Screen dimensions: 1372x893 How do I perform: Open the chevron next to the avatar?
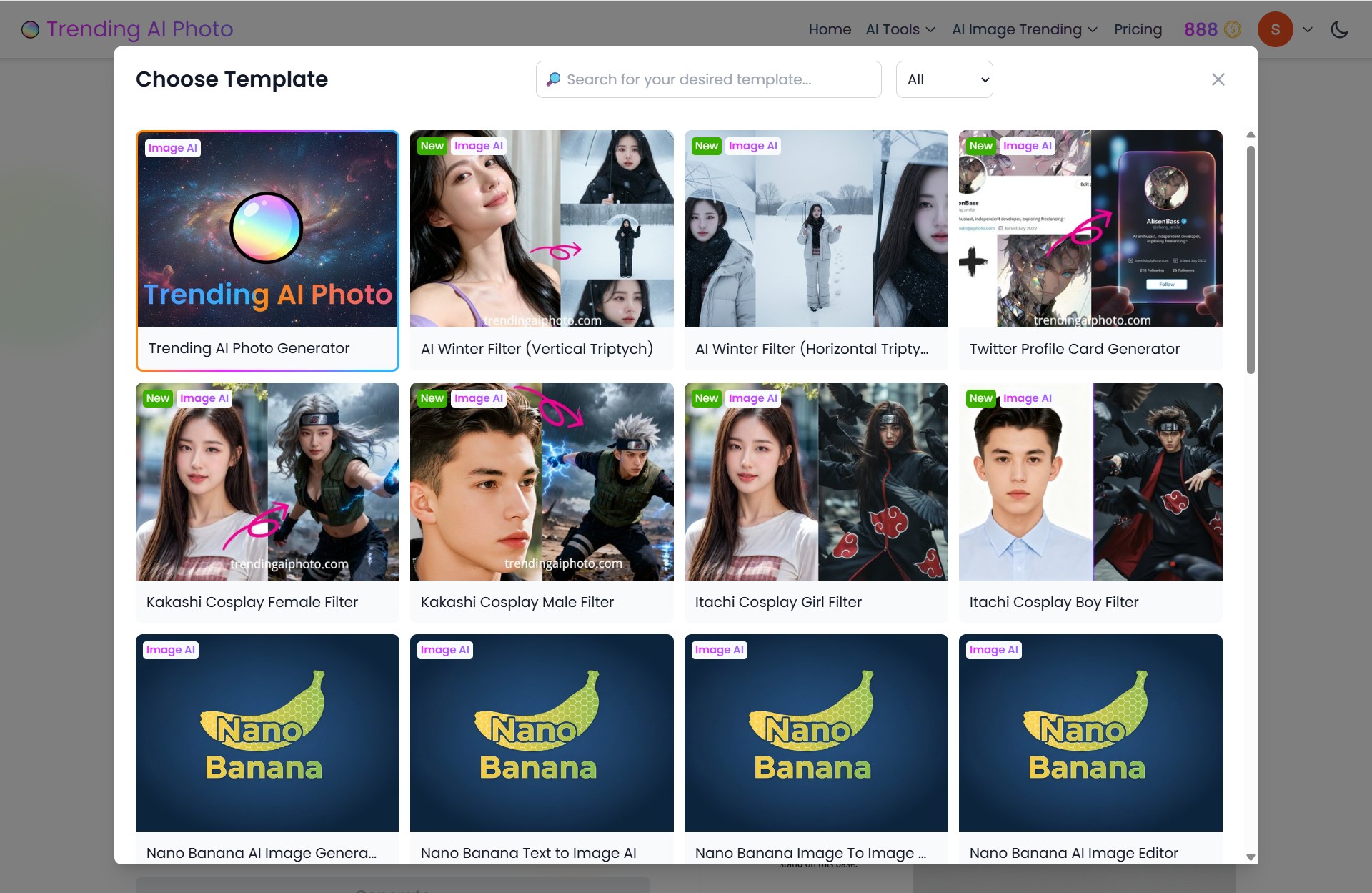coord(1308,31)
